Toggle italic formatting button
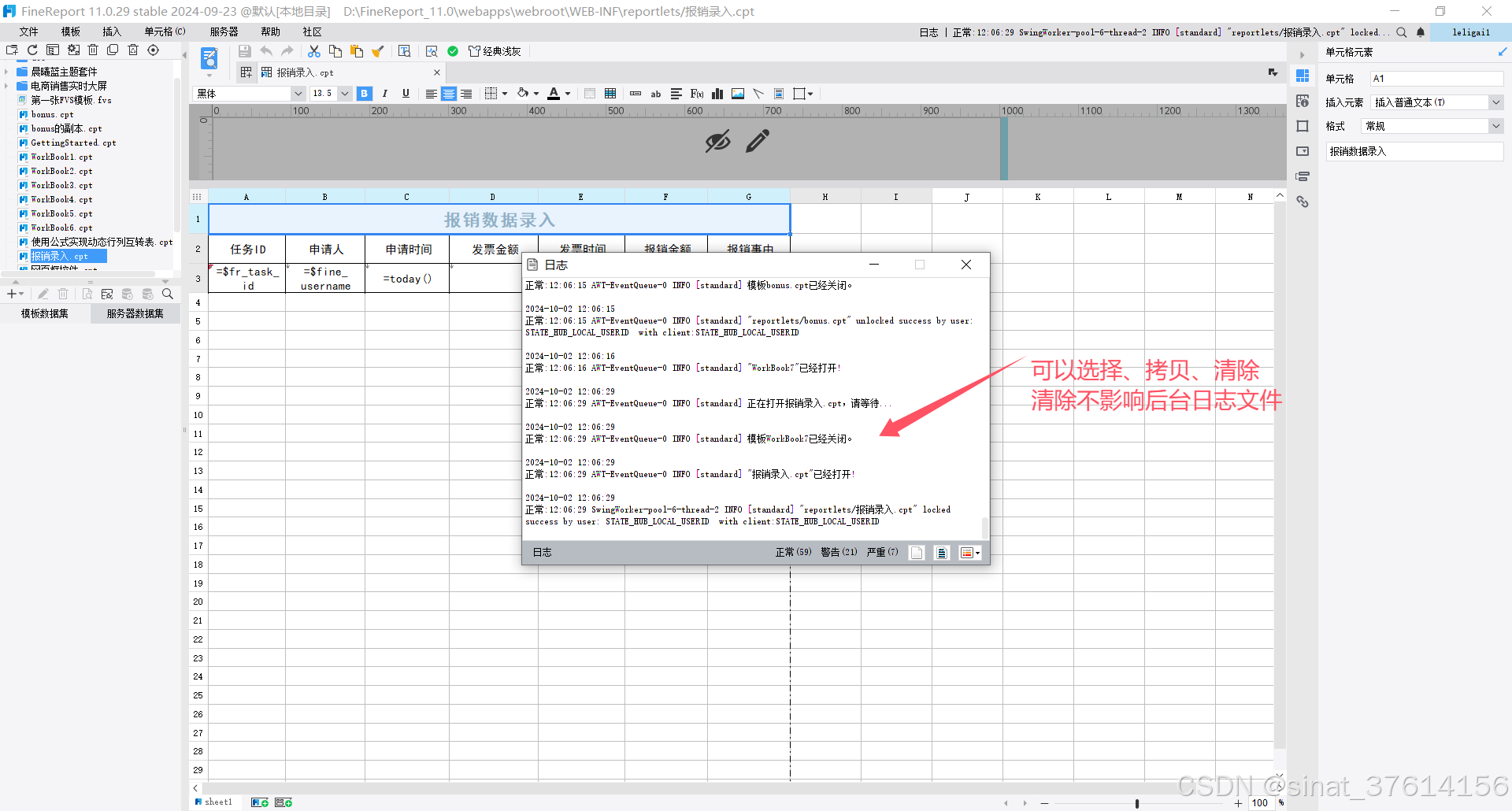Screen dimensions: 1512x811 [x=385, y=94]
